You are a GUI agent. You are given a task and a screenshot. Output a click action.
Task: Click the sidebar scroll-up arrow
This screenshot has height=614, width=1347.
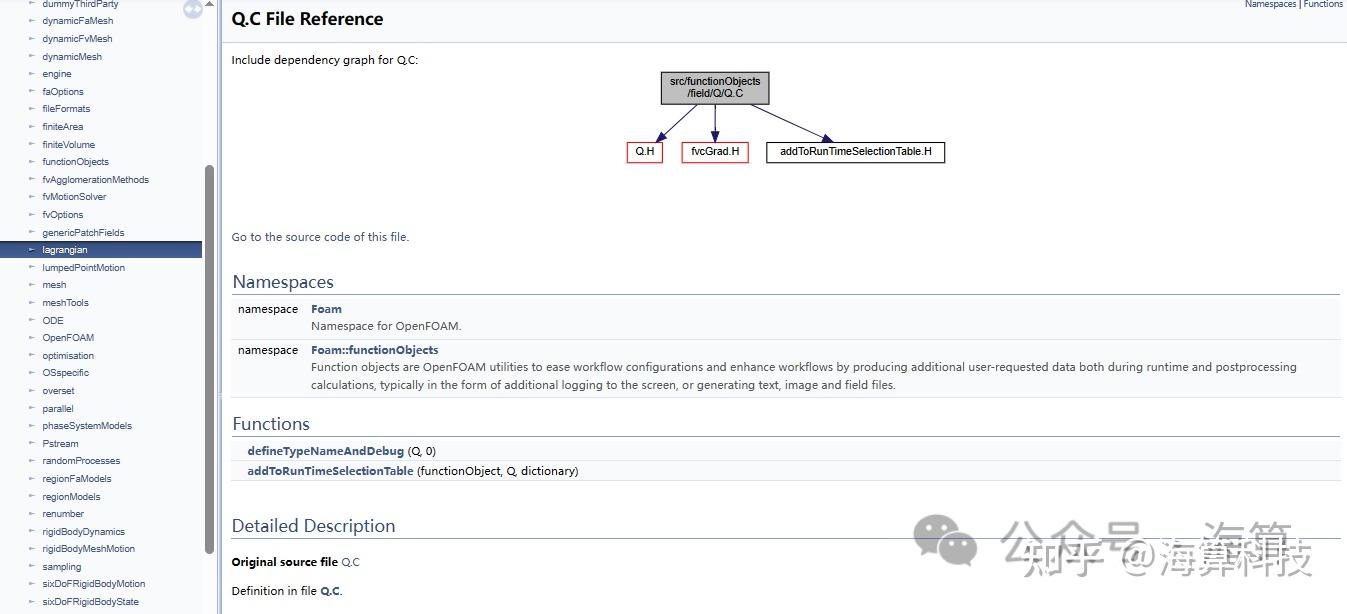[209, 5]
